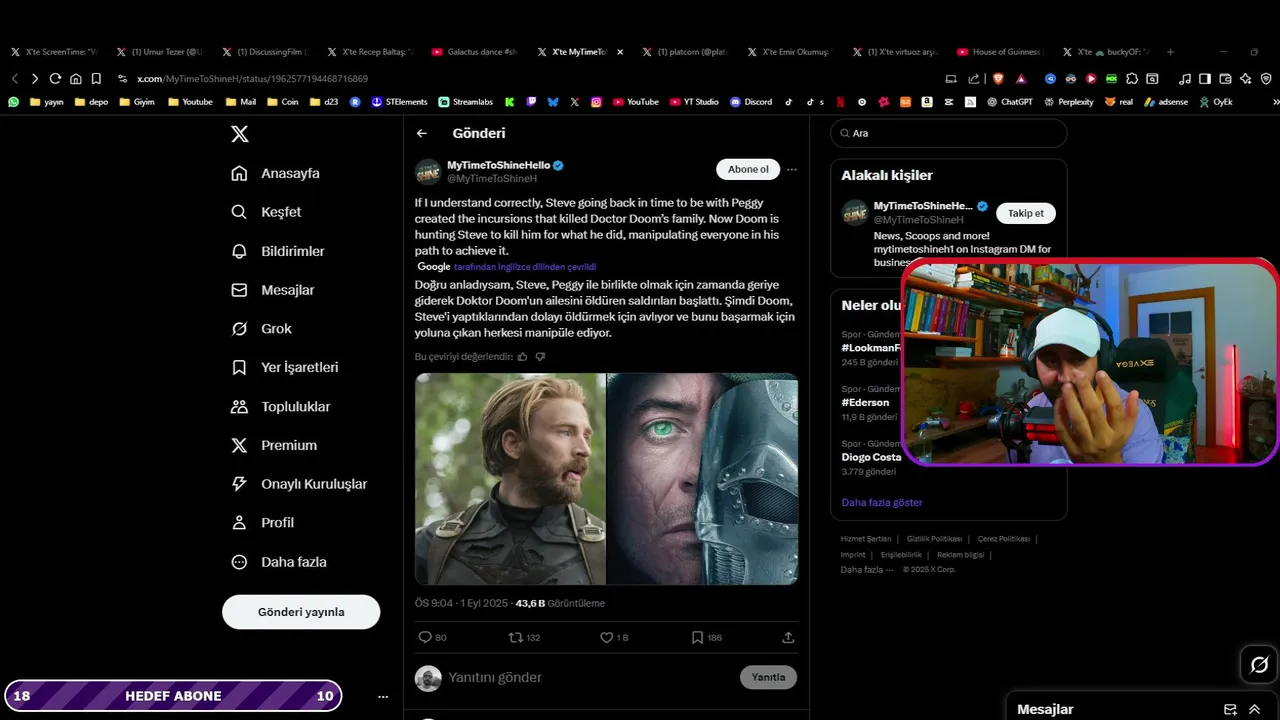
Task: Open Topluluklar in the sidebar
Action: tap(280, 407)
